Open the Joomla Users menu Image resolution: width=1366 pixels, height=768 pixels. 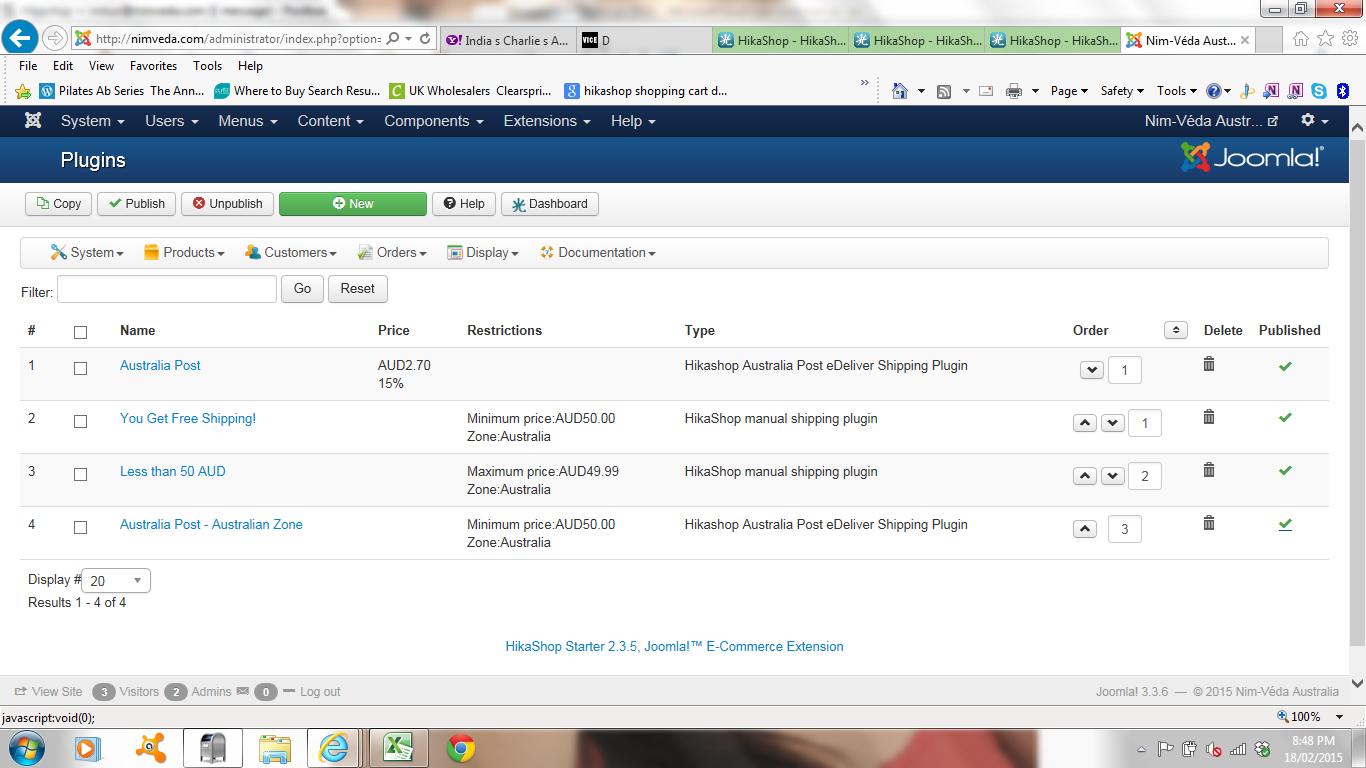tap(172, 121)
